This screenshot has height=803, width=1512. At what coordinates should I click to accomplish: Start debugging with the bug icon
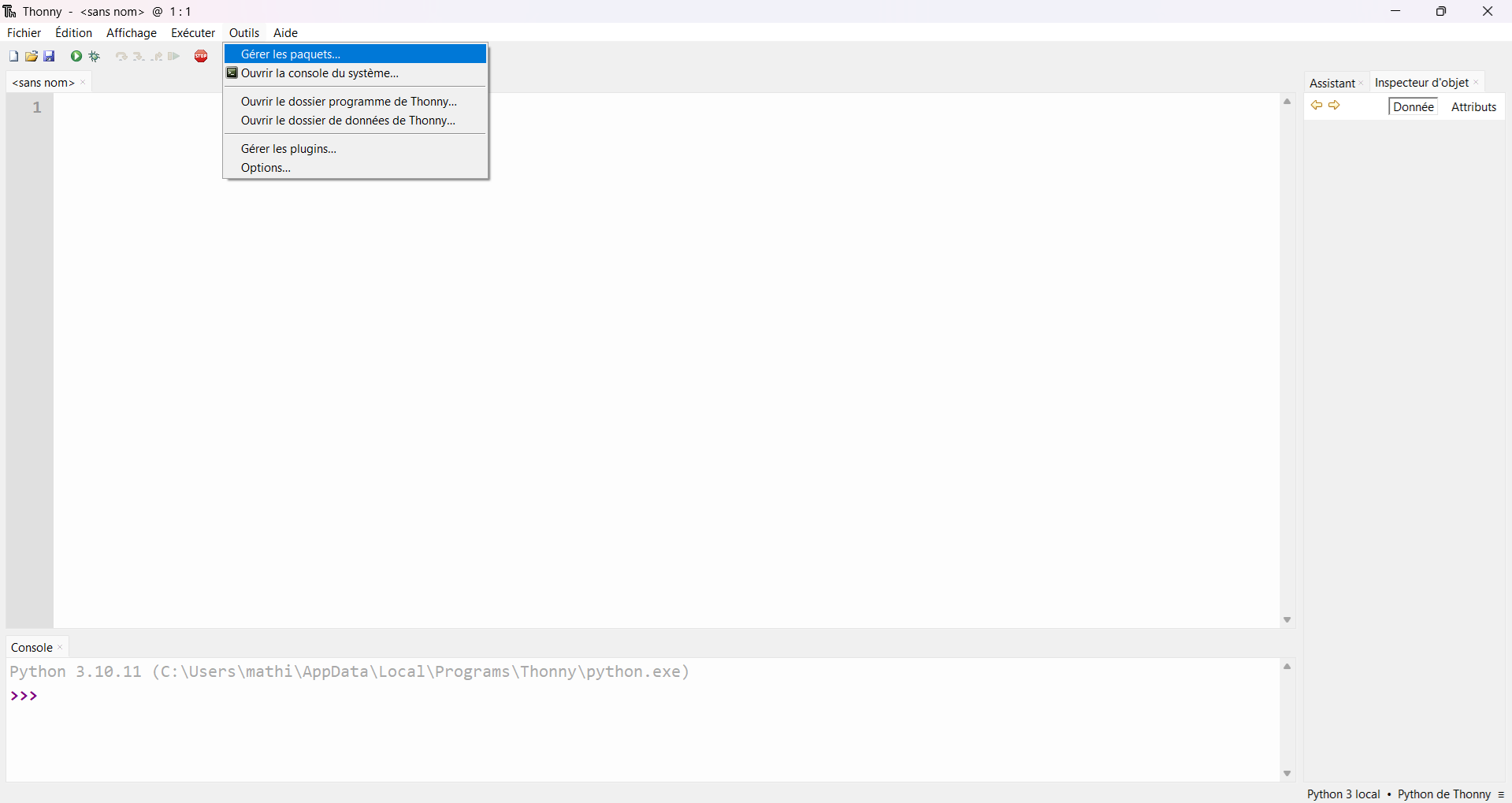pos(95,57)
